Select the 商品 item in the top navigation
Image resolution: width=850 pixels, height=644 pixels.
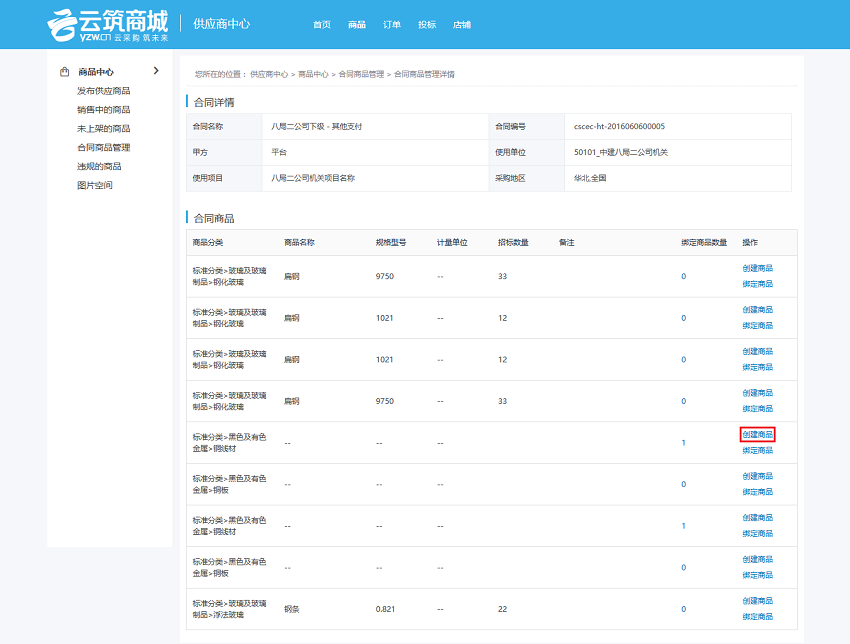point(357,24)
